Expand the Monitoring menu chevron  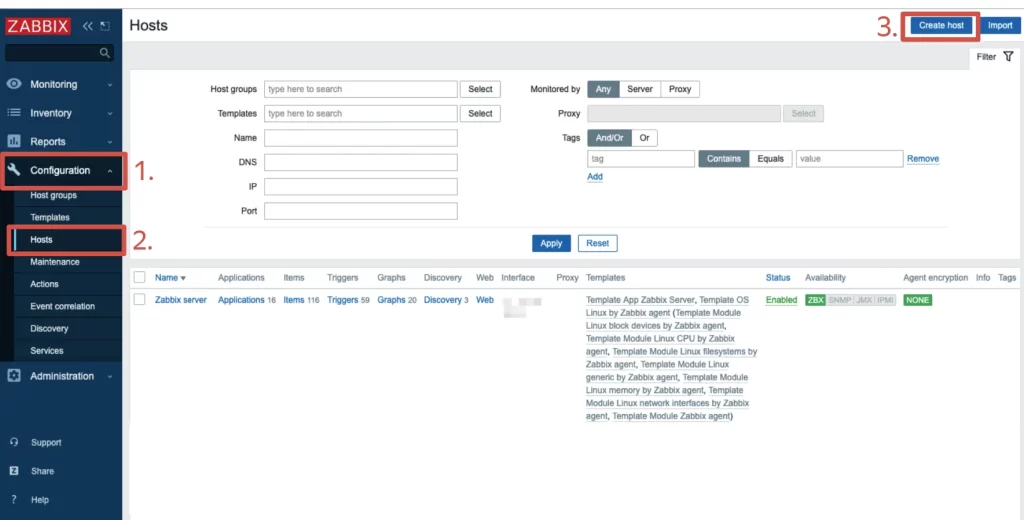pyautogui.click(x=110, y=85)
